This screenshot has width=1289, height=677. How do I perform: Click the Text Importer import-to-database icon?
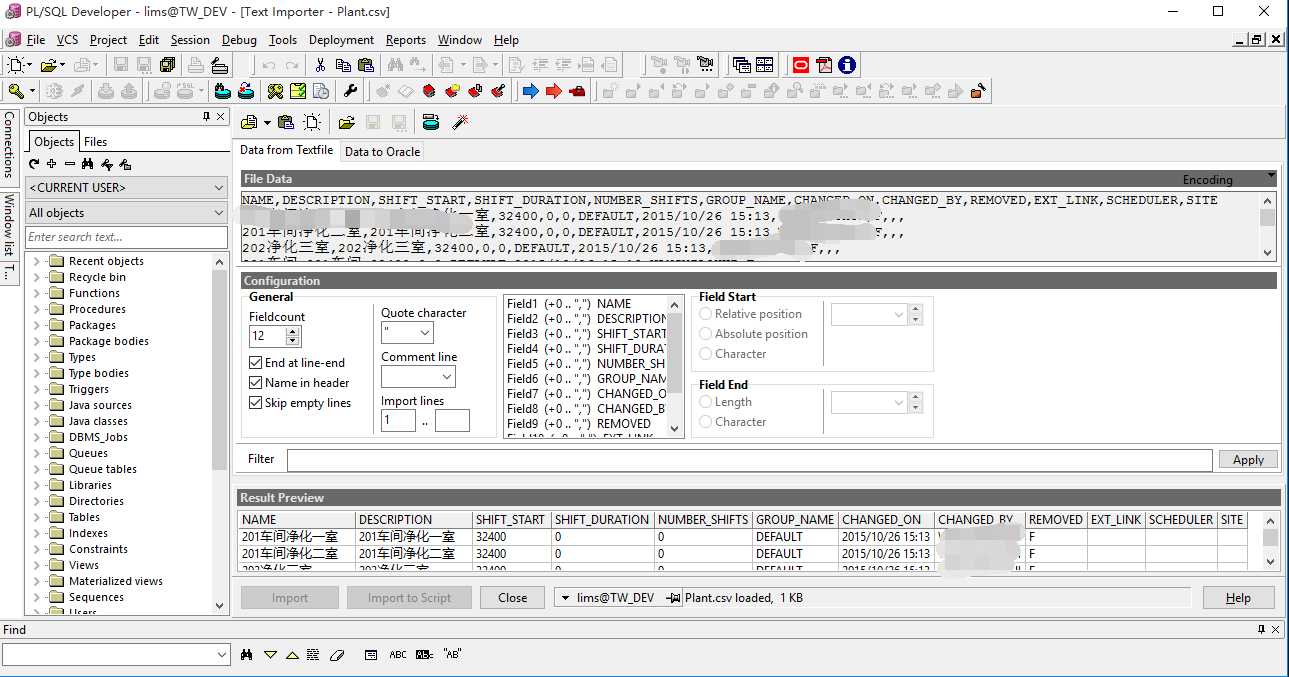[x=431, y=122]
